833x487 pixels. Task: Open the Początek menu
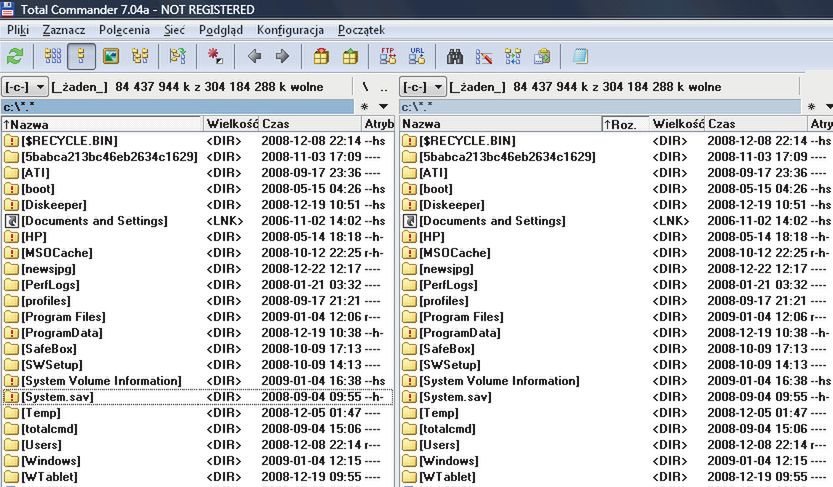361,30
